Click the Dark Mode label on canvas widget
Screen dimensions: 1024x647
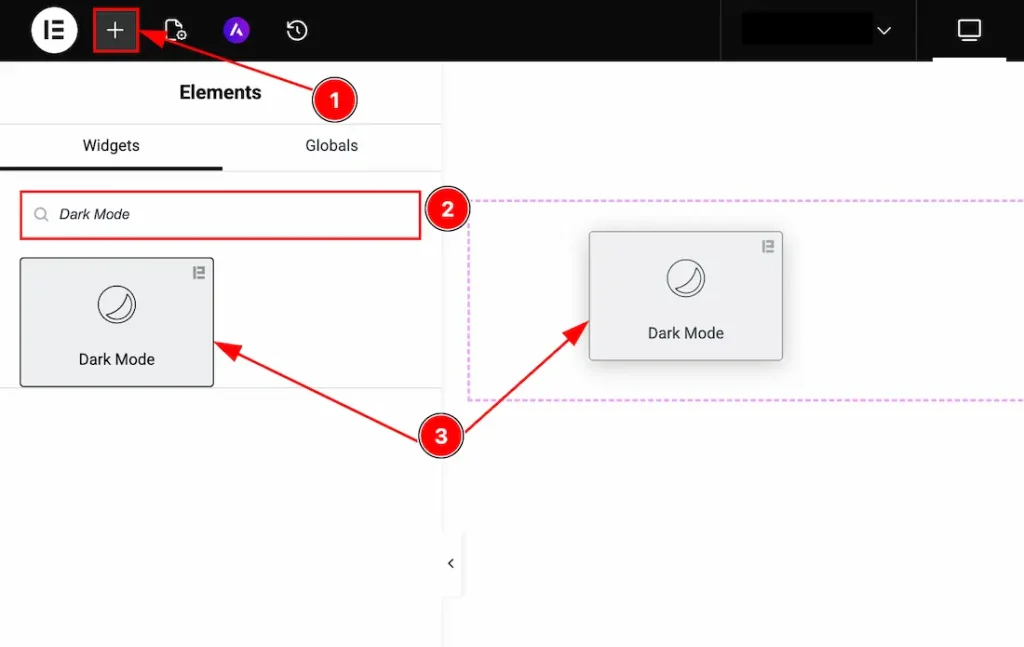click(686, 333)
